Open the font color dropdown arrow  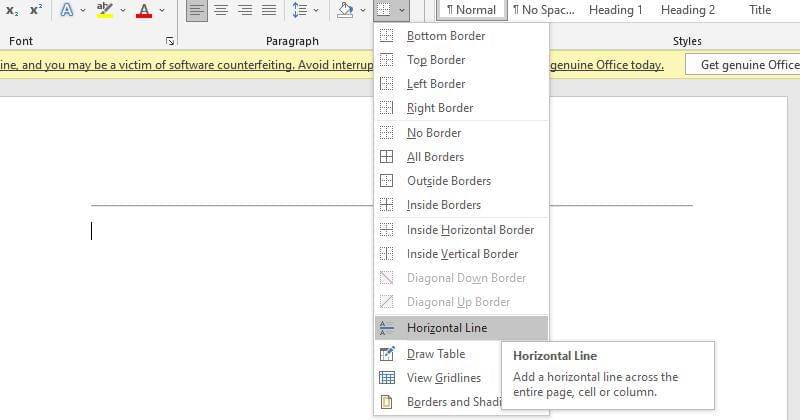162,10
